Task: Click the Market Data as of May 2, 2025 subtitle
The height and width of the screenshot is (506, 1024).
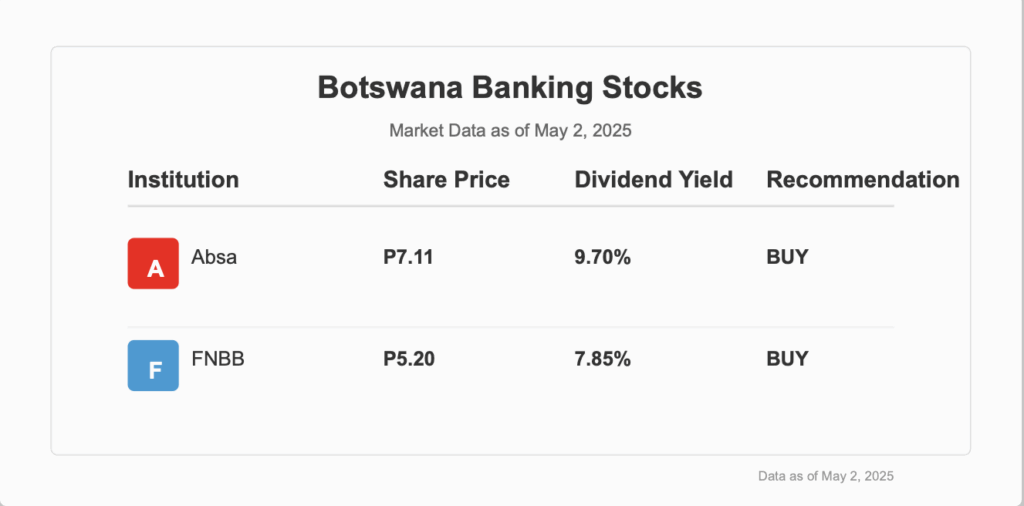Action: coord(510,131)
